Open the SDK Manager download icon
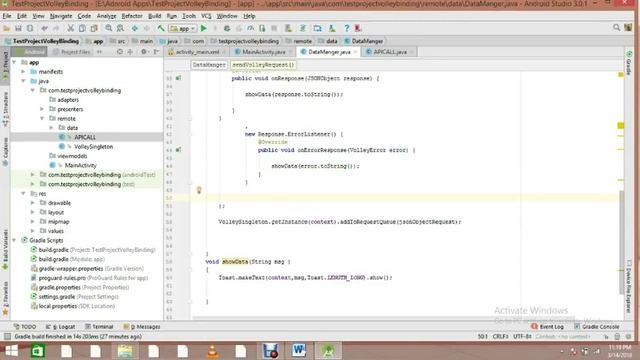 [332, 28]
